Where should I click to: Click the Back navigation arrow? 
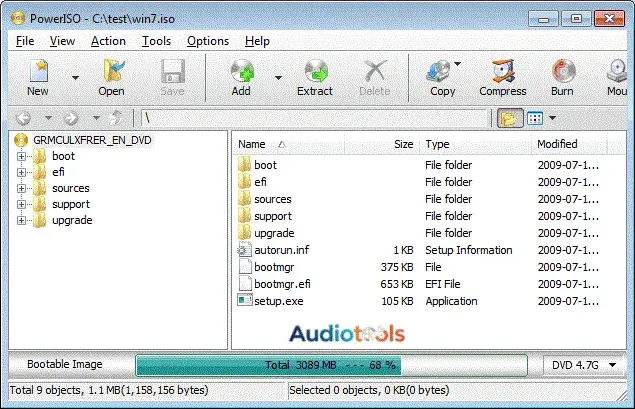tap(23, 118)
